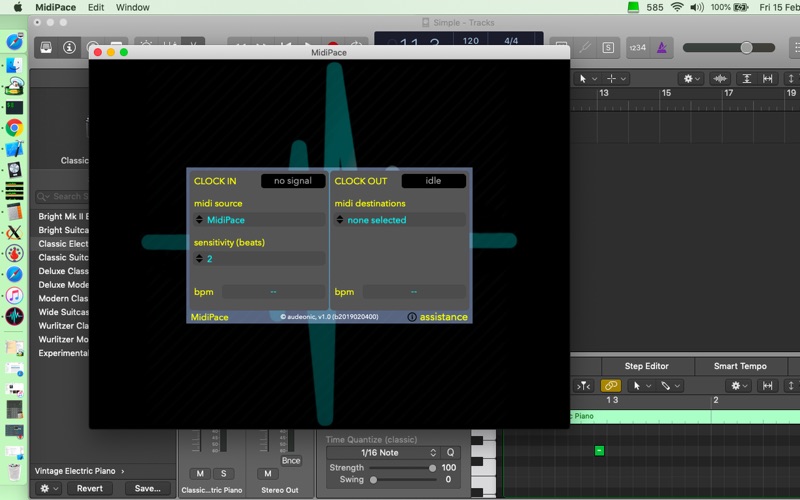Select Wurlitzer Classic patch in Library list
Viewport: 800px width, 500px height.
[62, 326]
